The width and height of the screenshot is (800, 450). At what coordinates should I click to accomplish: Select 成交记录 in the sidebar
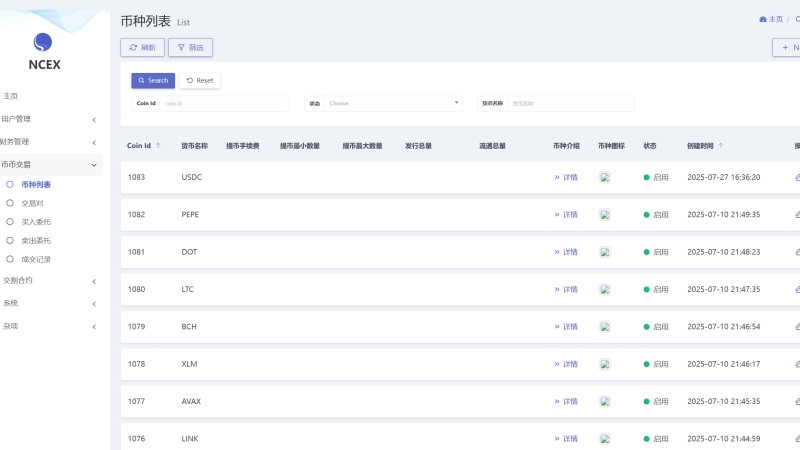click(36, 259)
